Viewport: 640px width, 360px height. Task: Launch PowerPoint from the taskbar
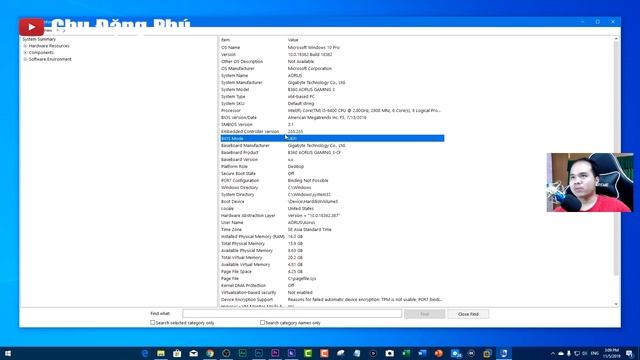(x=438, y=353)
